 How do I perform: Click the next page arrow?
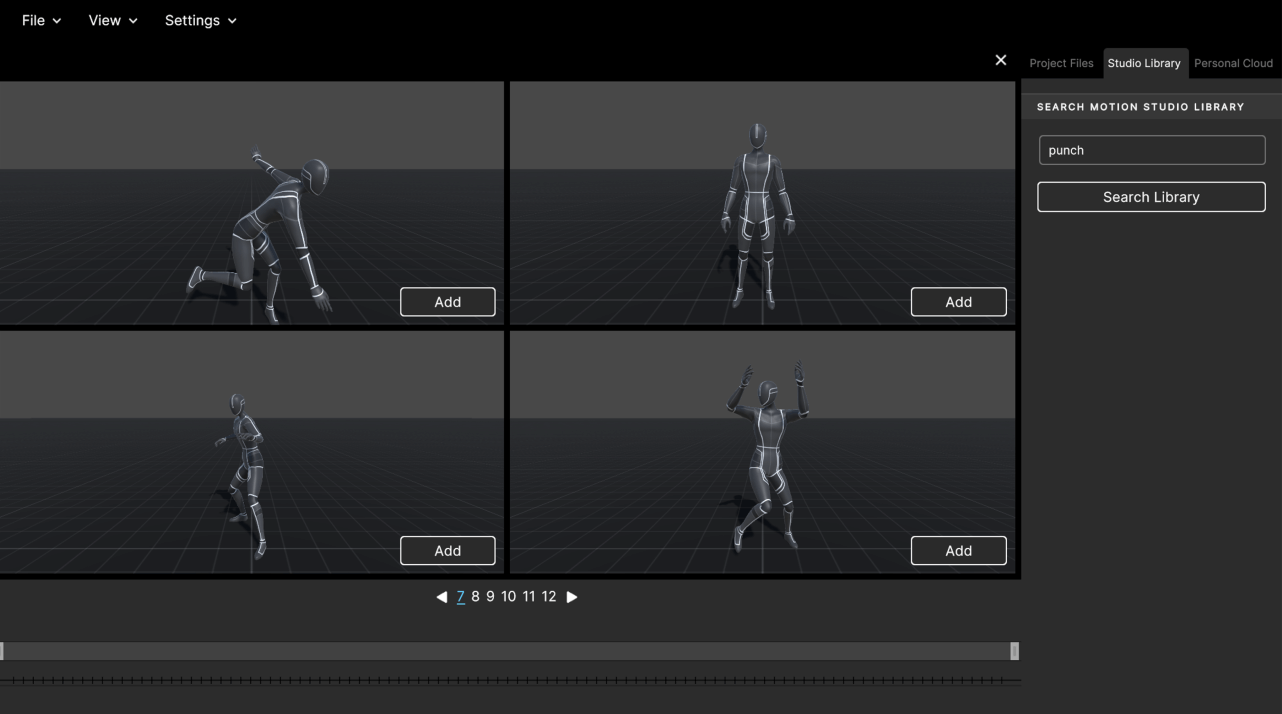pyautogui.click(x=571, y=596)
